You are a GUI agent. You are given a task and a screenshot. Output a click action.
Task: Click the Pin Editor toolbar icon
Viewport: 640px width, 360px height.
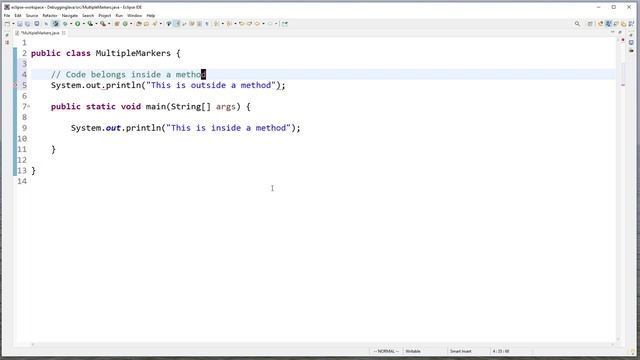(284, 24)
